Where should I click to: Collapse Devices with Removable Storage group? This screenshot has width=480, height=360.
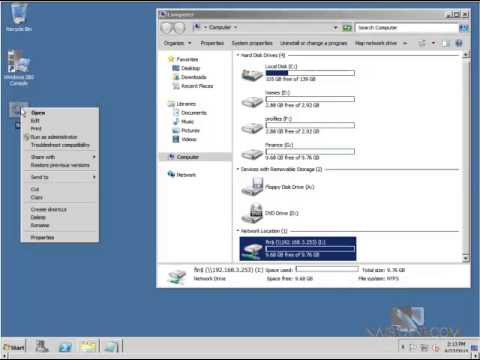pyautogui.click(x=238, y=169)
